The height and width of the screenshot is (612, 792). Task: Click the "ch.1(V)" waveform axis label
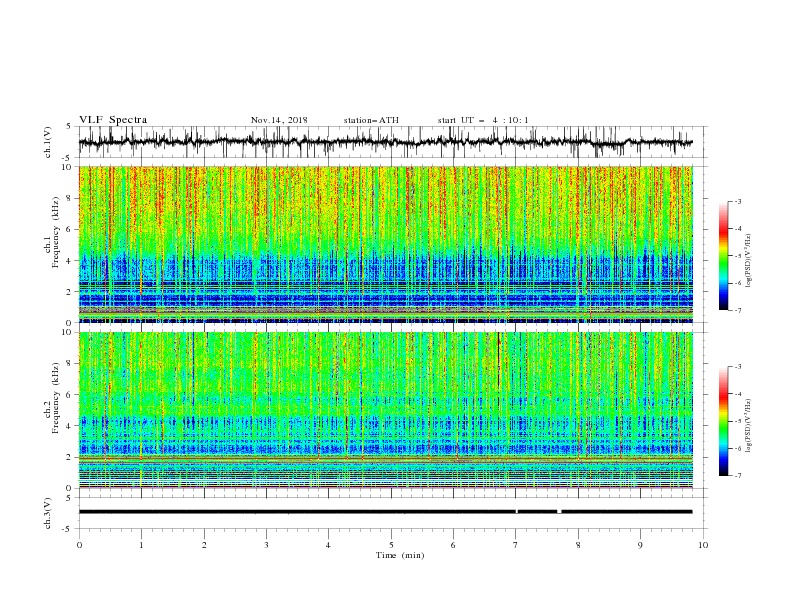48,142
